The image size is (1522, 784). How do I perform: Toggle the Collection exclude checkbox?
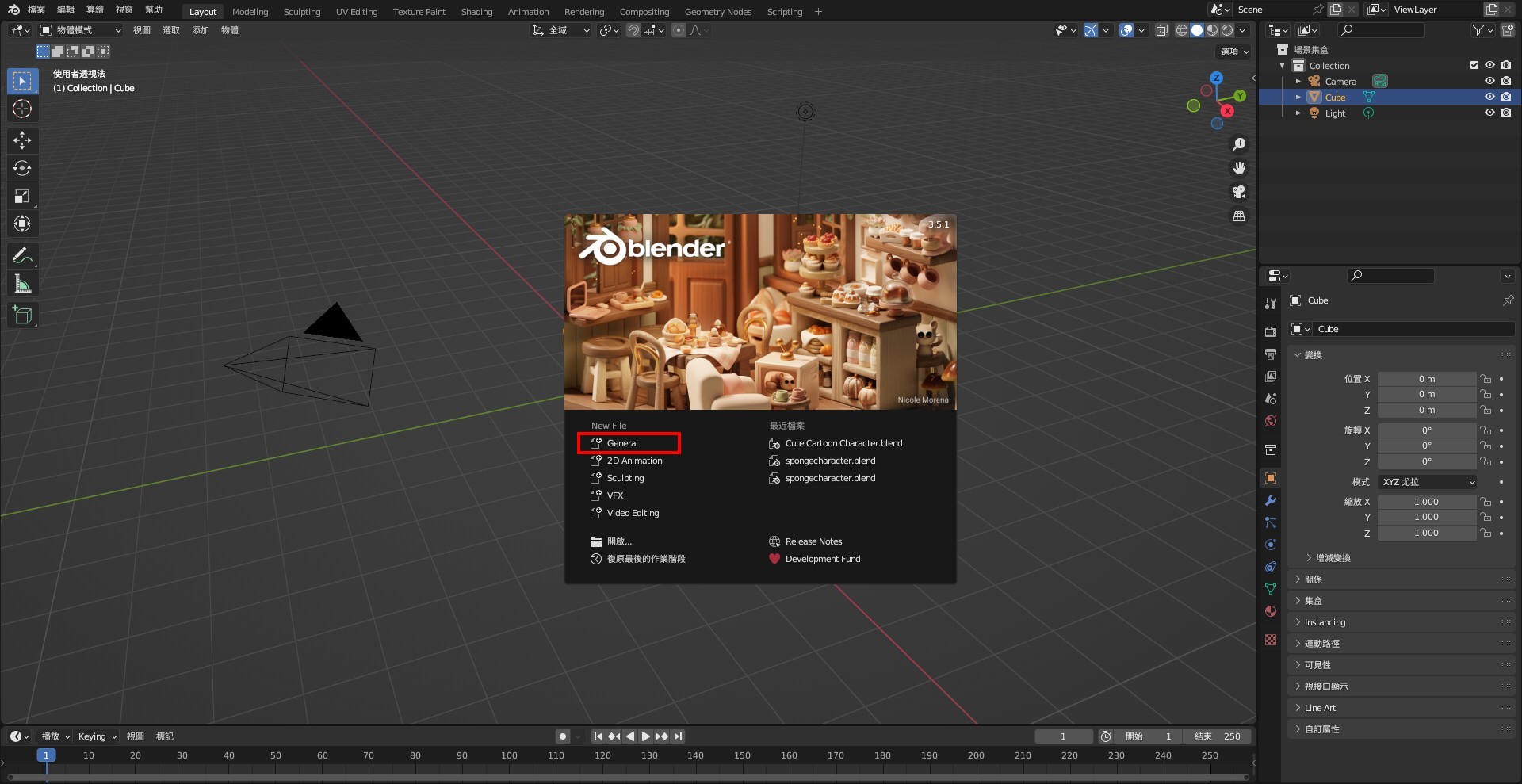1474,65
